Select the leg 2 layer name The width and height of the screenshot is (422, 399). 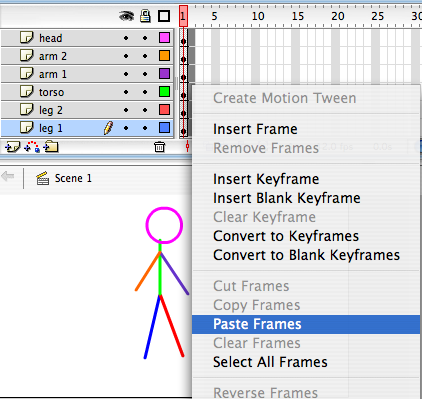(x=51, y=110)
